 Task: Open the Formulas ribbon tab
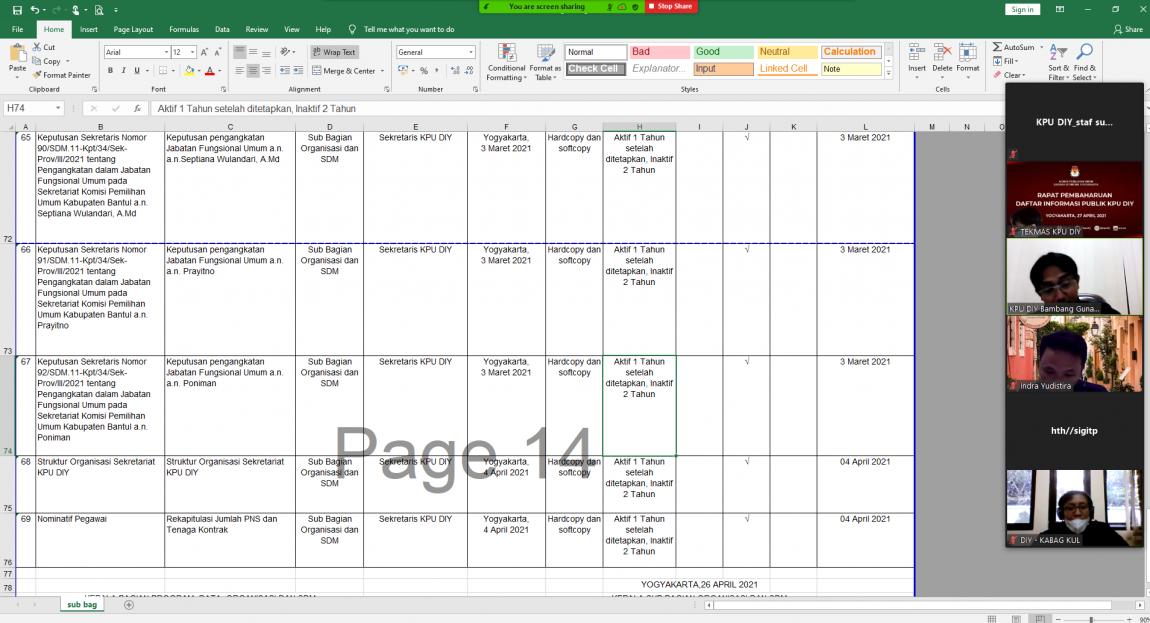184,30
